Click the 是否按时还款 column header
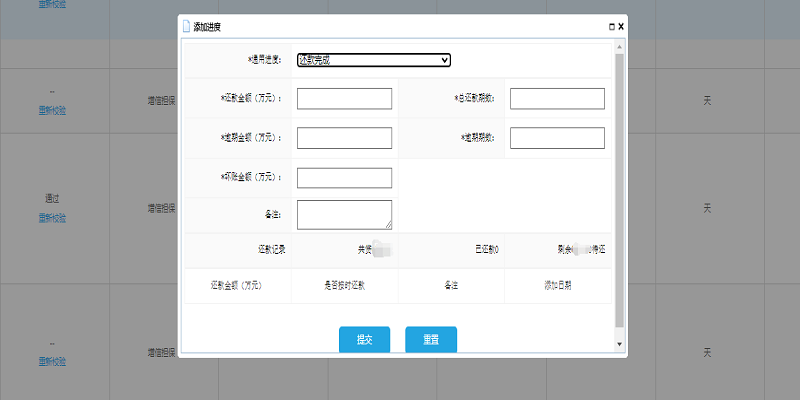 [344, 286]
